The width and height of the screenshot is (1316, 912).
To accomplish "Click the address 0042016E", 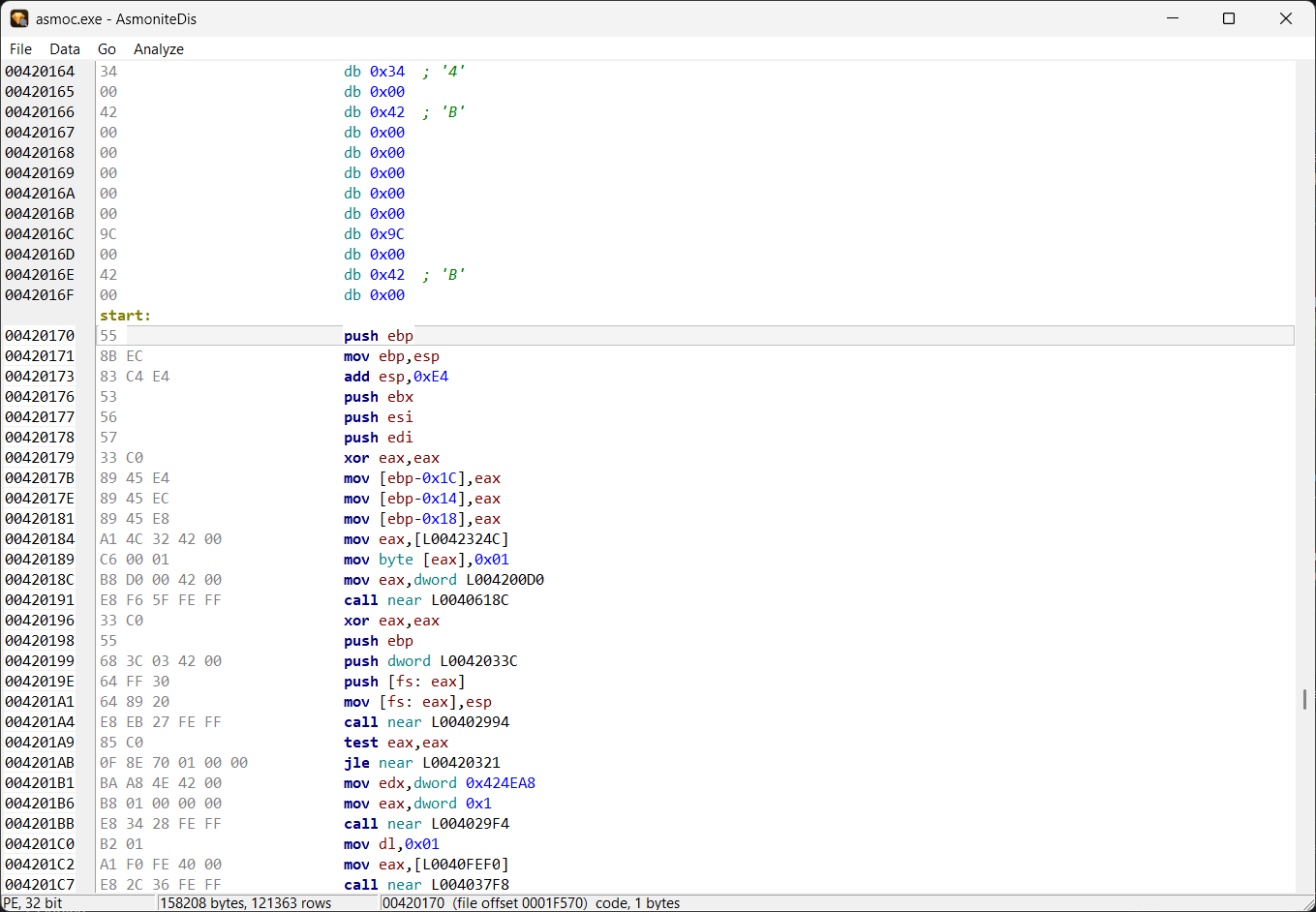I will point(40,275).
